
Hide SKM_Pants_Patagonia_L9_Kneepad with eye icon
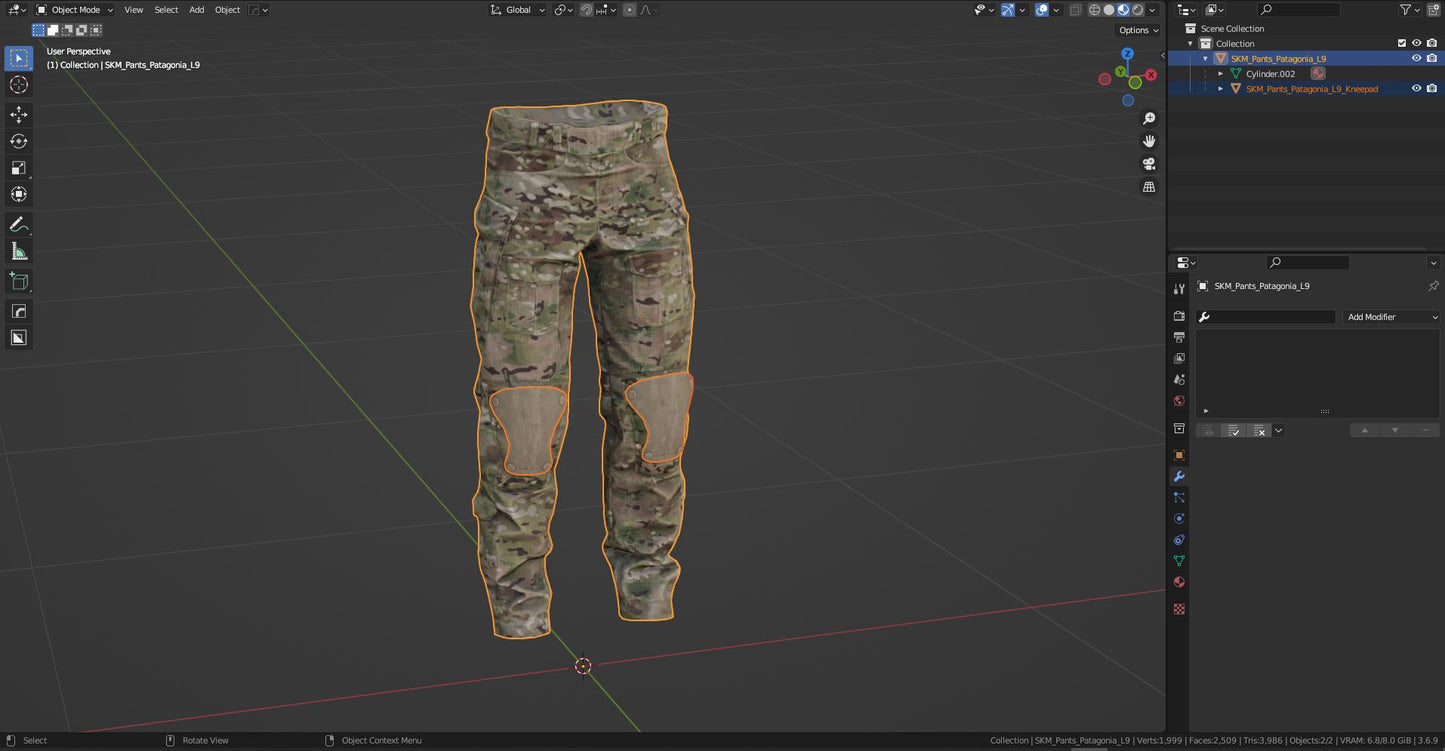(1416, 88)
